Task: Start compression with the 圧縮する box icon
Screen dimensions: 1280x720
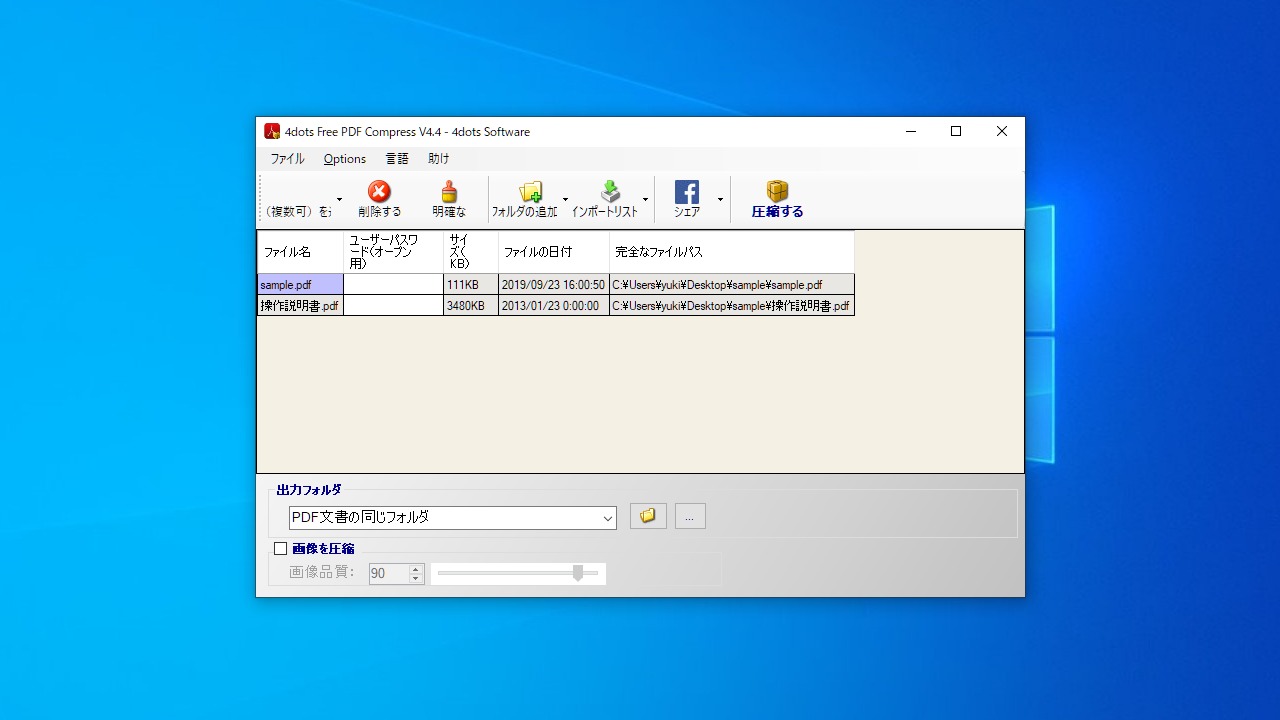Action: coord(777,190)
